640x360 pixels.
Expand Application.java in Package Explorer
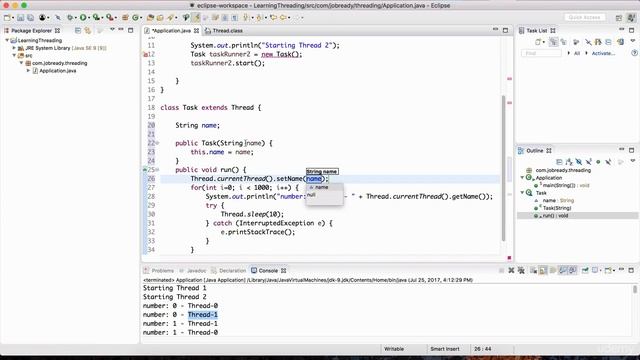pos(29,71)
